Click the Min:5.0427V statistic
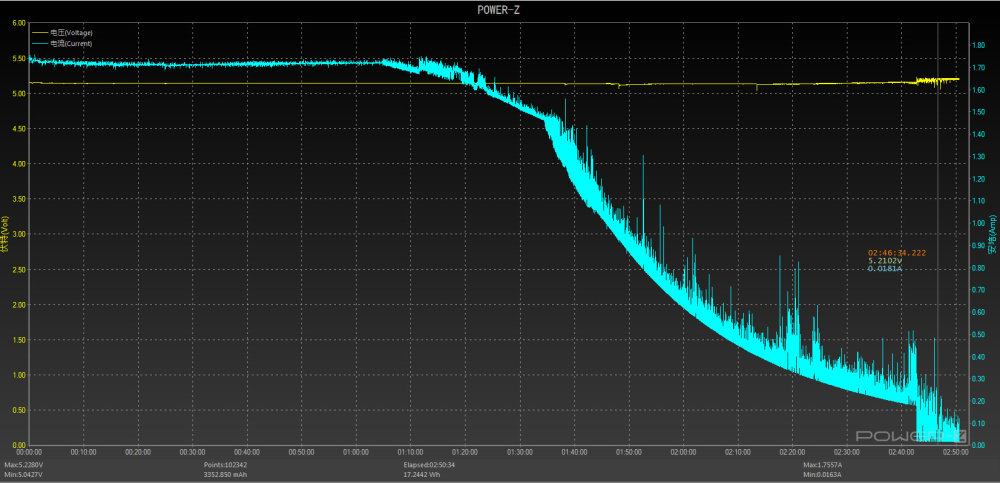Image resolution: width=1000 pixels, height=483 pixels. tap(24, 474)
